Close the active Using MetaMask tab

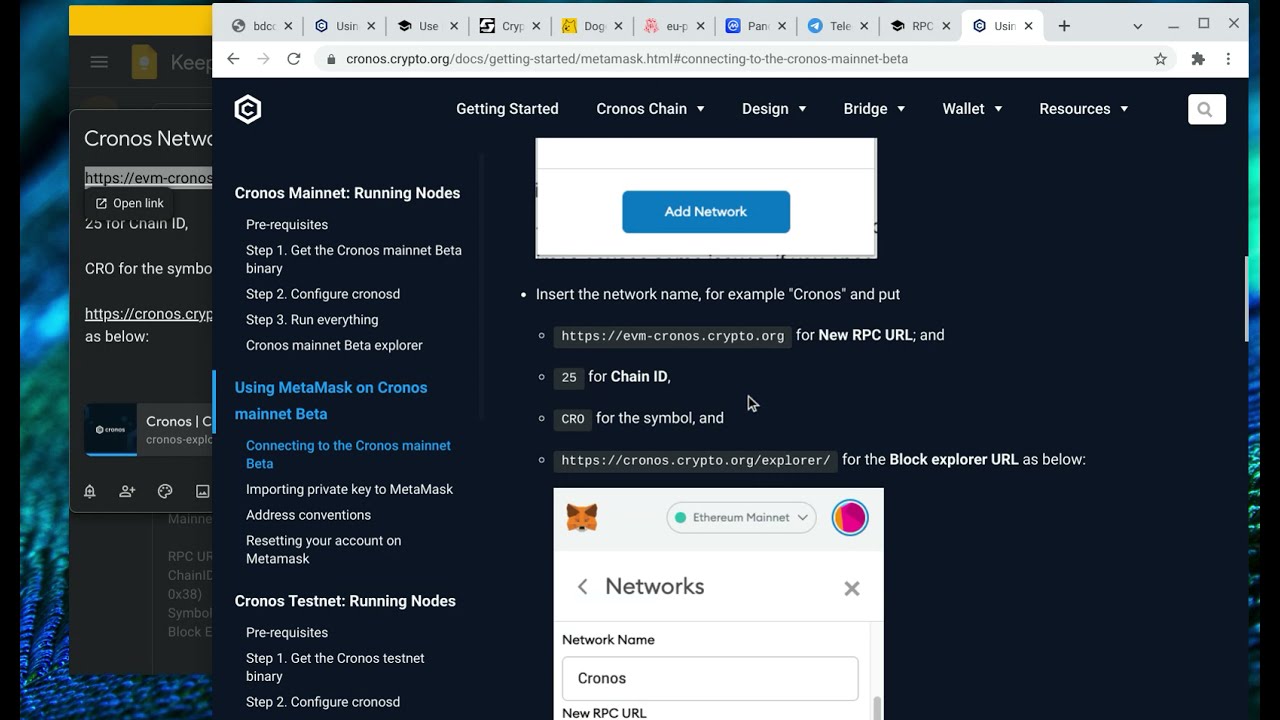pyautogui.click(x=1028, y=26)
